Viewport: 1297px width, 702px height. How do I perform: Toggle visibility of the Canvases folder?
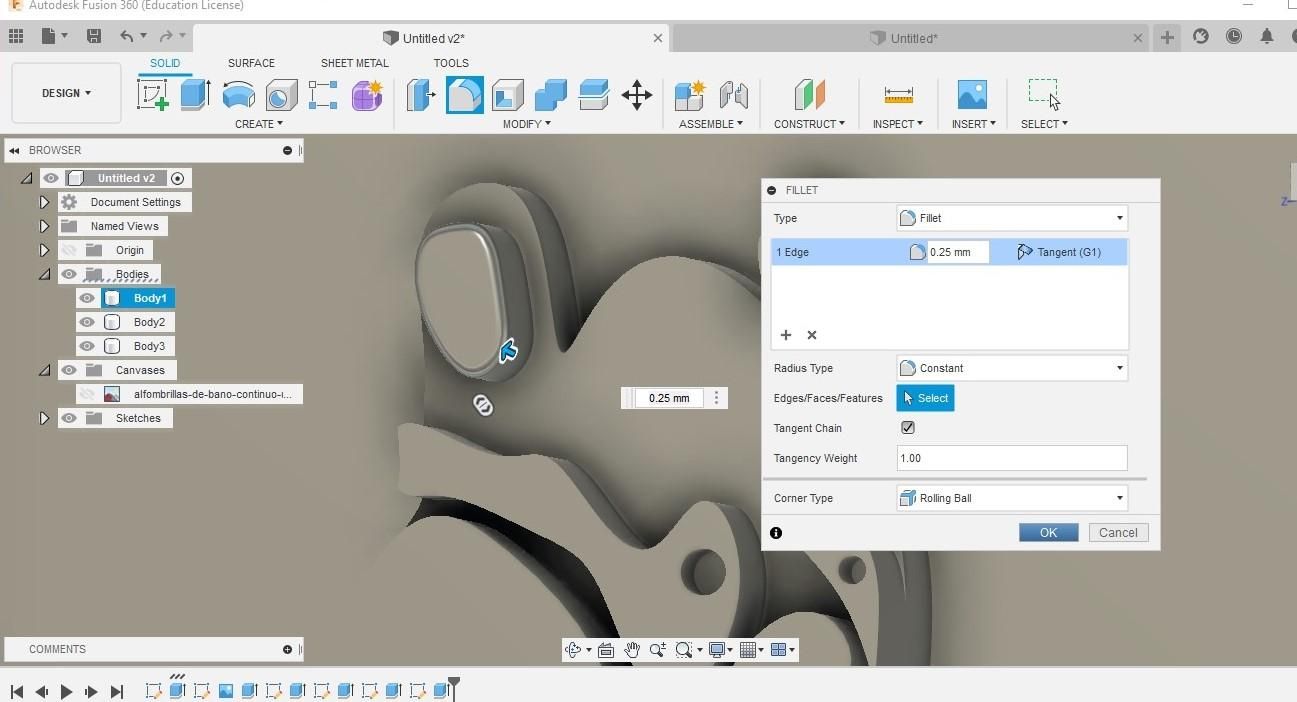(69, 370)
